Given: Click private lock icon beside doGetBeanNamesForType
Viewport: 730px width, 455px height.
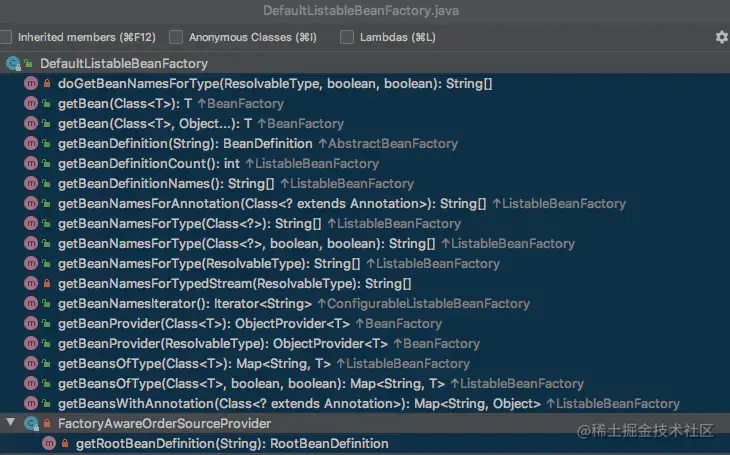Looking at the screenshot, I should [x=47, y=83].
